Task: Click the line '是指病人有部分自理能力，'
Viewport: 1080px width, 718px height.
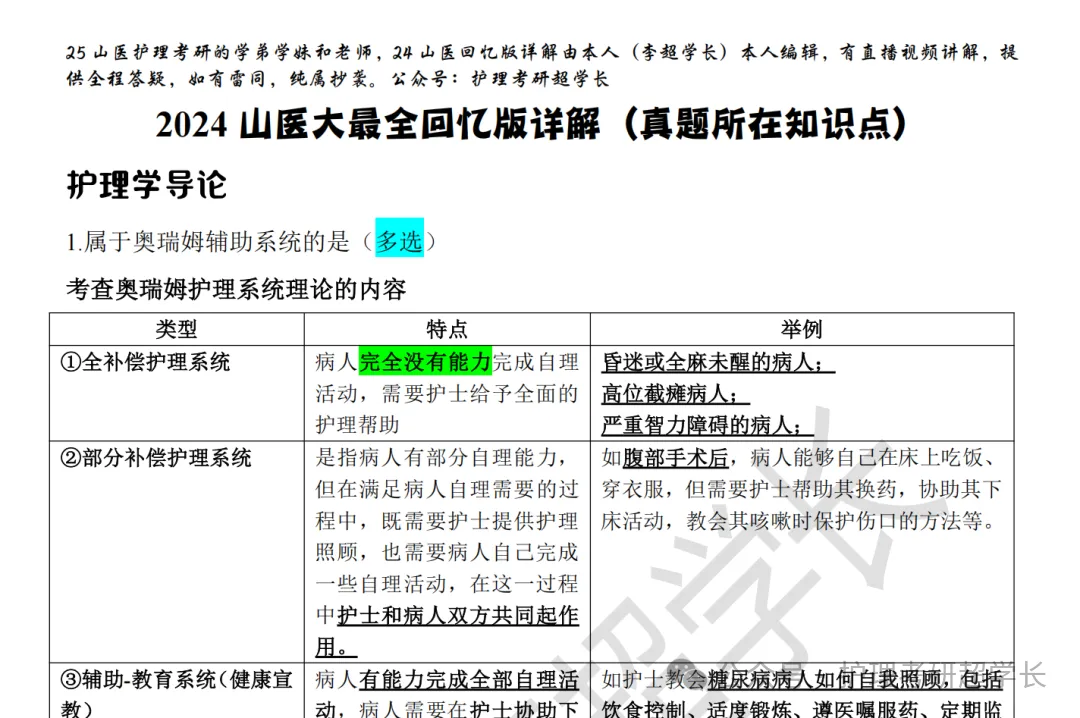Action: coord(443,458)
